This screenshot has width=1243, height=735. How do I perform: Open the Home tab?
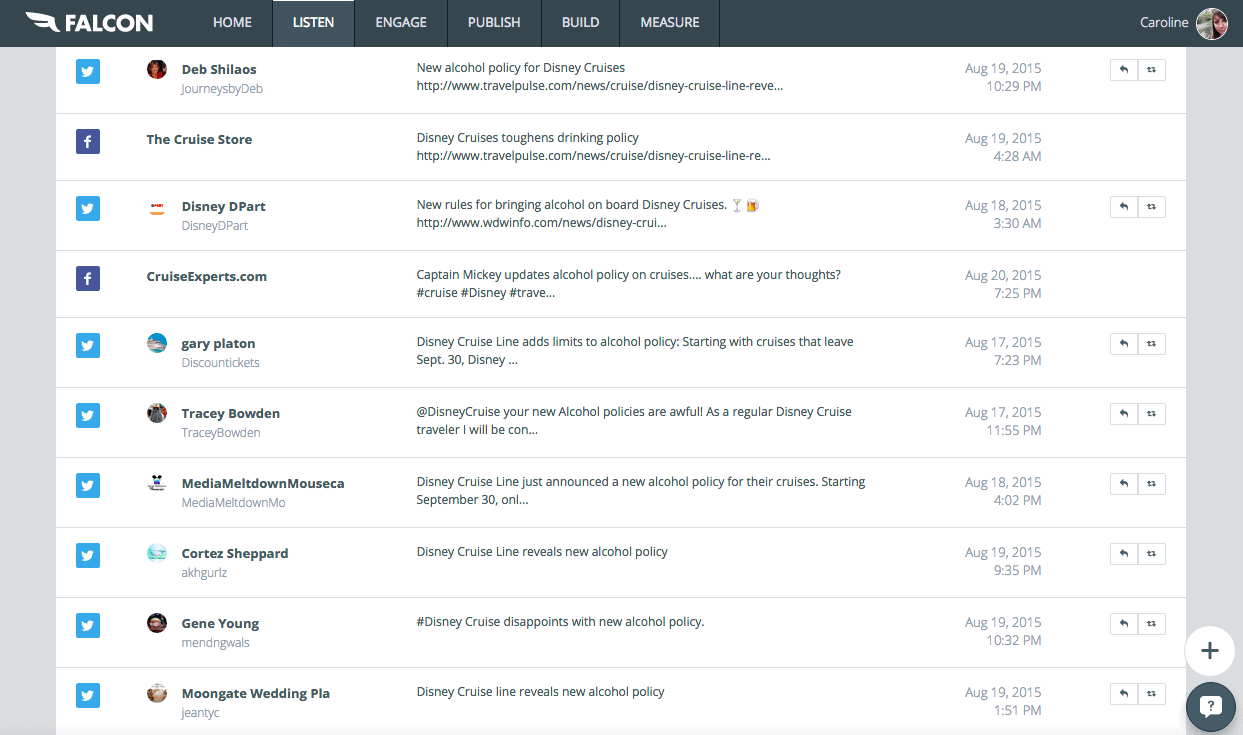pyautogui.click(x=232, y=22)
